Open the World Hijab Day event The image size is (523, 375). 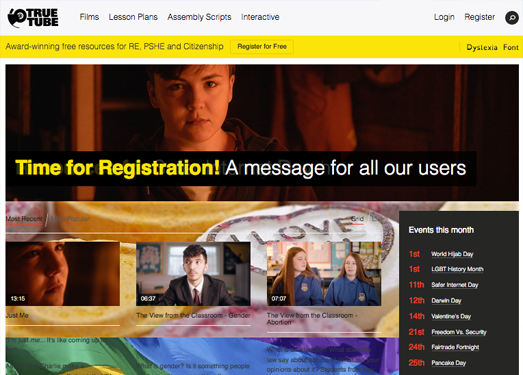452,254
